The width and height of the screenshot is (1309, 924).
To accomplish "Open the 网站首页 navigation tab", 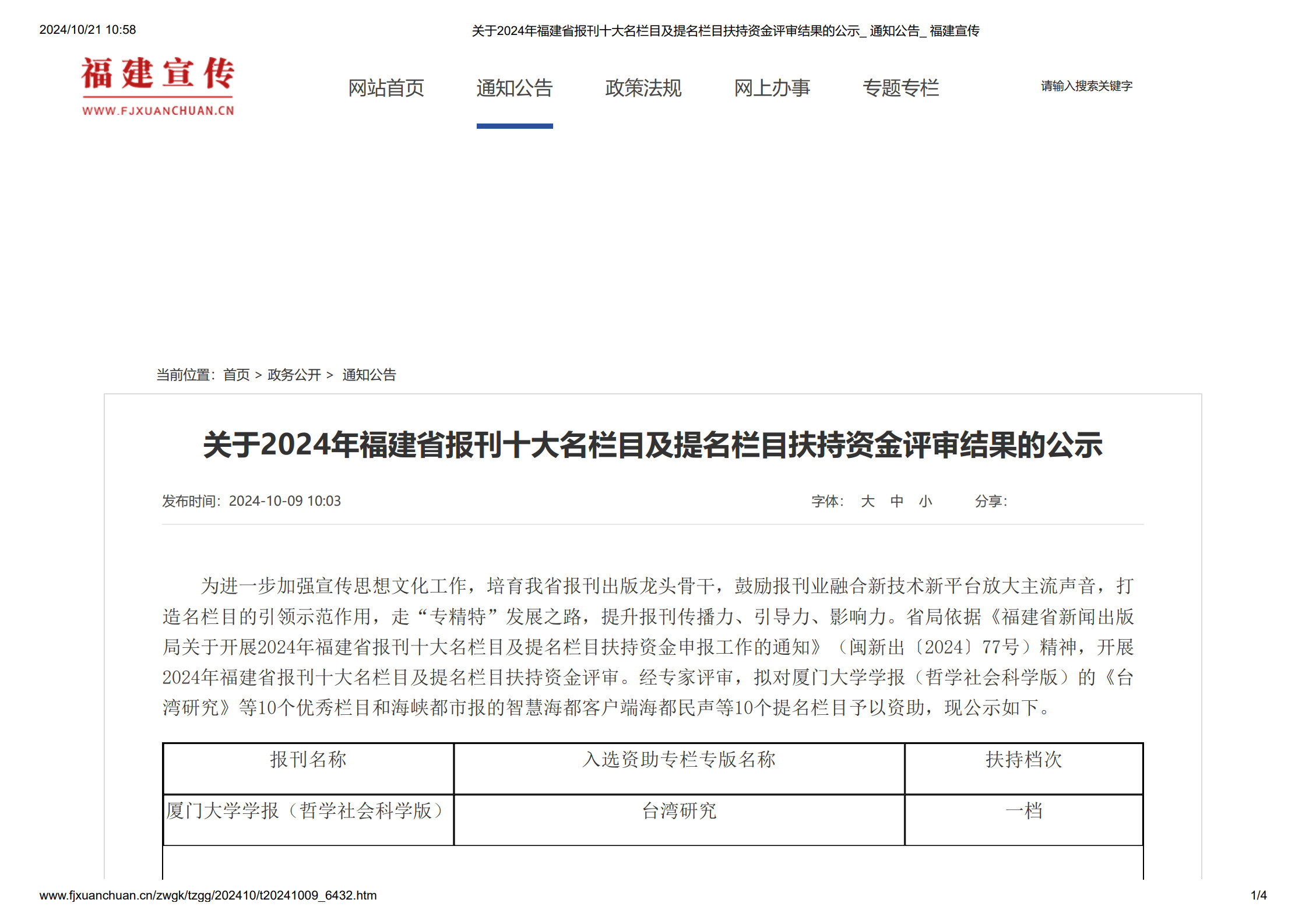I will pyautogui.click(x=386, y=88).
